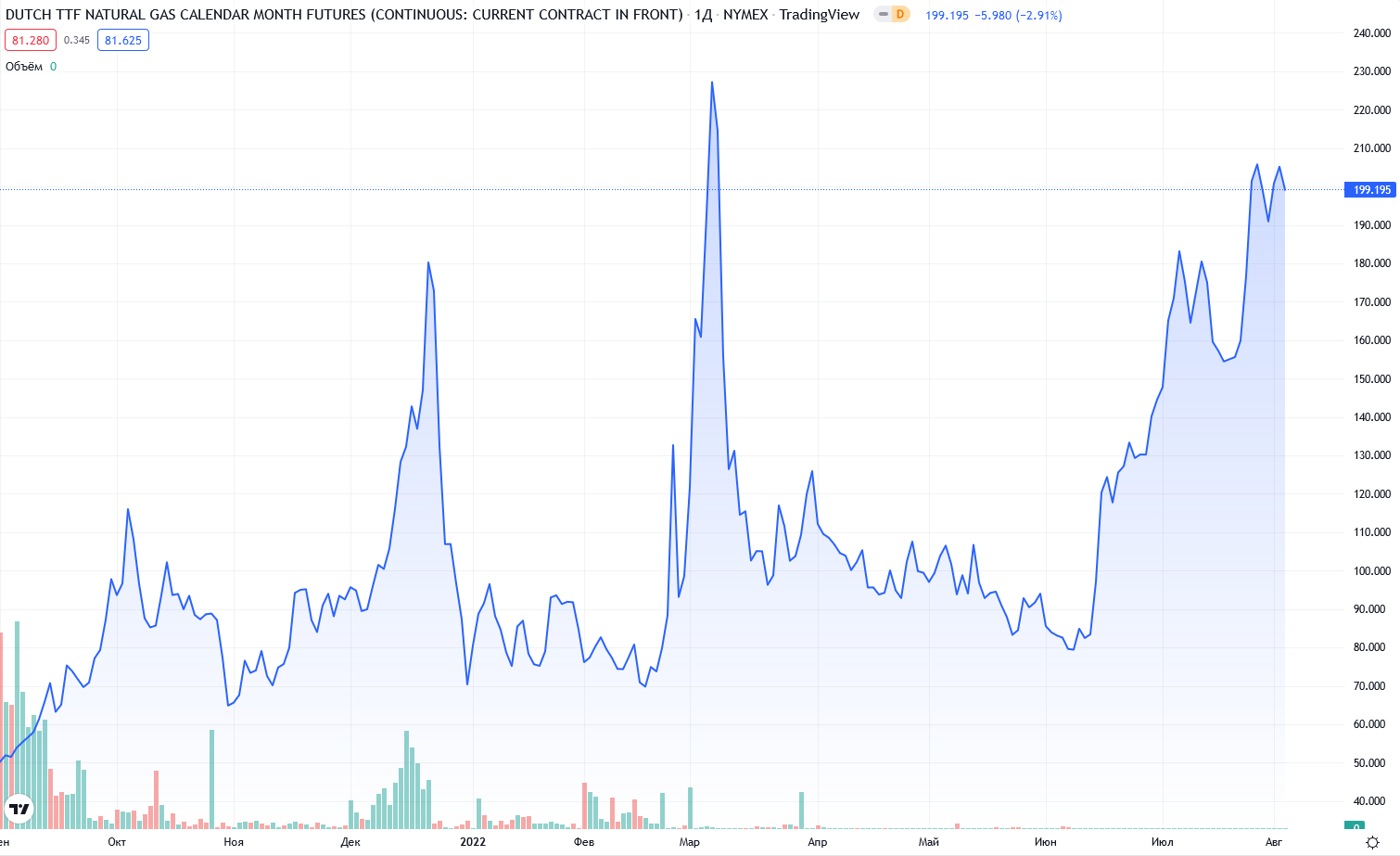Click the TradingView logo icon
Screen dimensions: 1400x856
19,809
